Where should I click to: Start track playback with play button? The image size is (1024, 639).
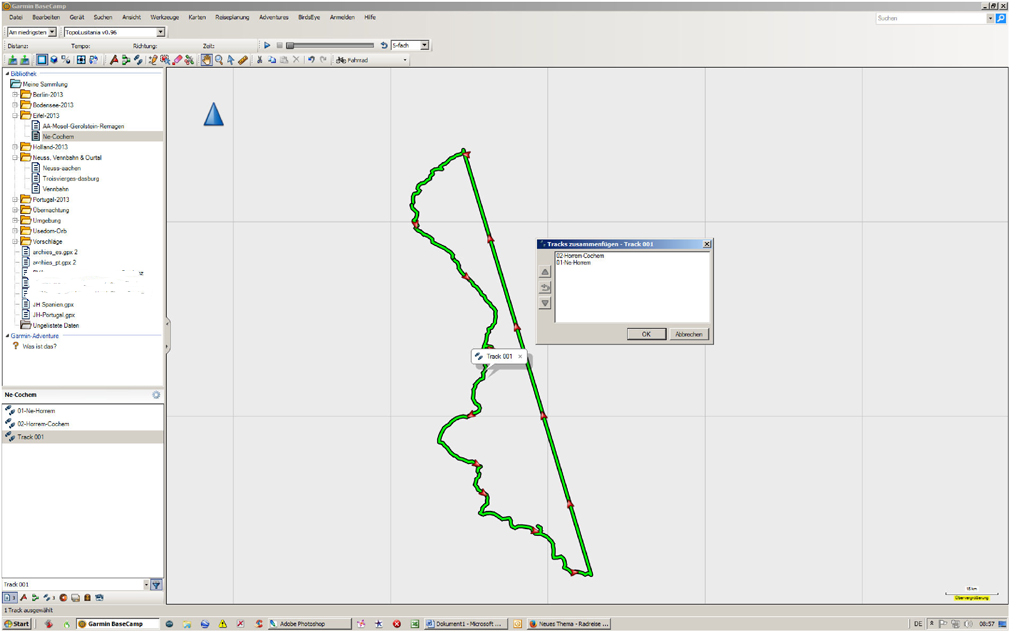coord(267,45)
